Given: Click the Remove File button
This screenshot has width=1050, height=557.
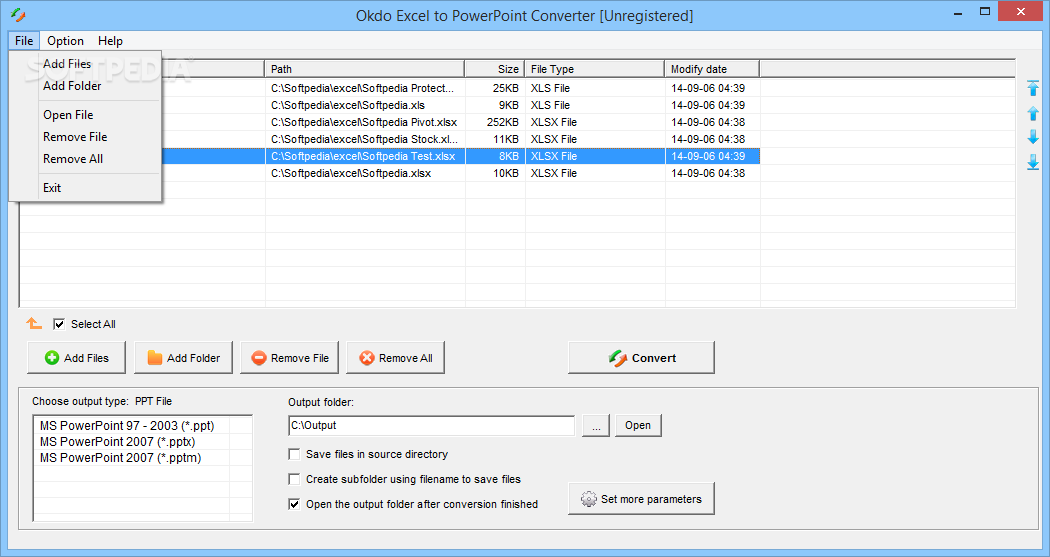Looking at the screenshot, I should 289,358.
